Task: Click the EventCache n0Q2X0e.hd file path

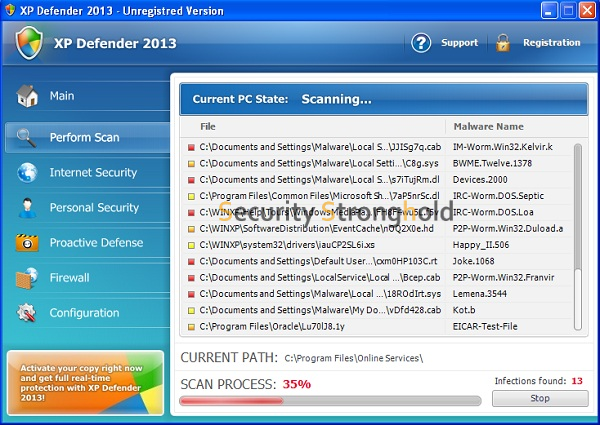Action: tap(316, 229)
